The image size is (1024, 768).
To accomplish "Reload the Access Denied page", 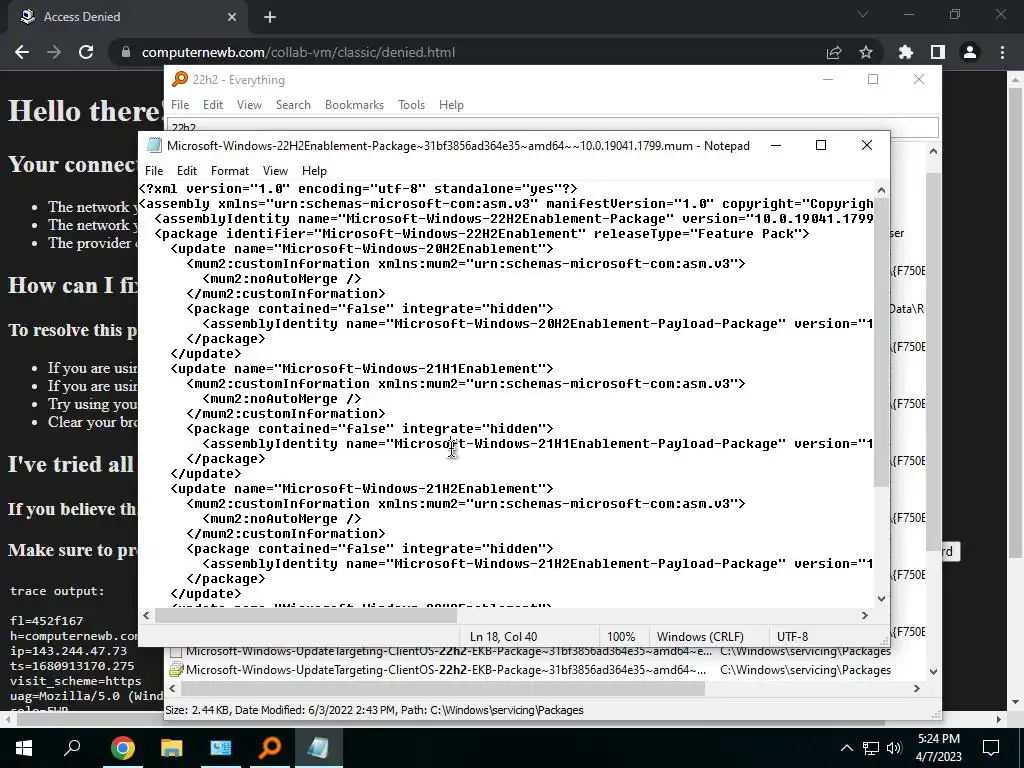I will pyautogui.click(x=86, y=52).
